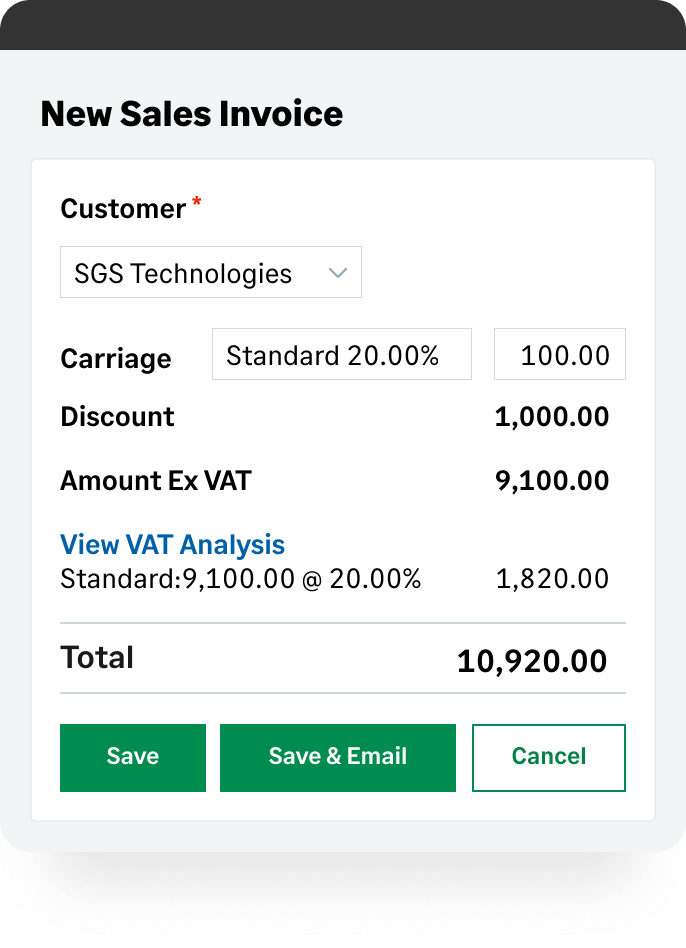Cancel the new sales invoice
The width and height of the screenshot is (686, 948).
point(548,757)
